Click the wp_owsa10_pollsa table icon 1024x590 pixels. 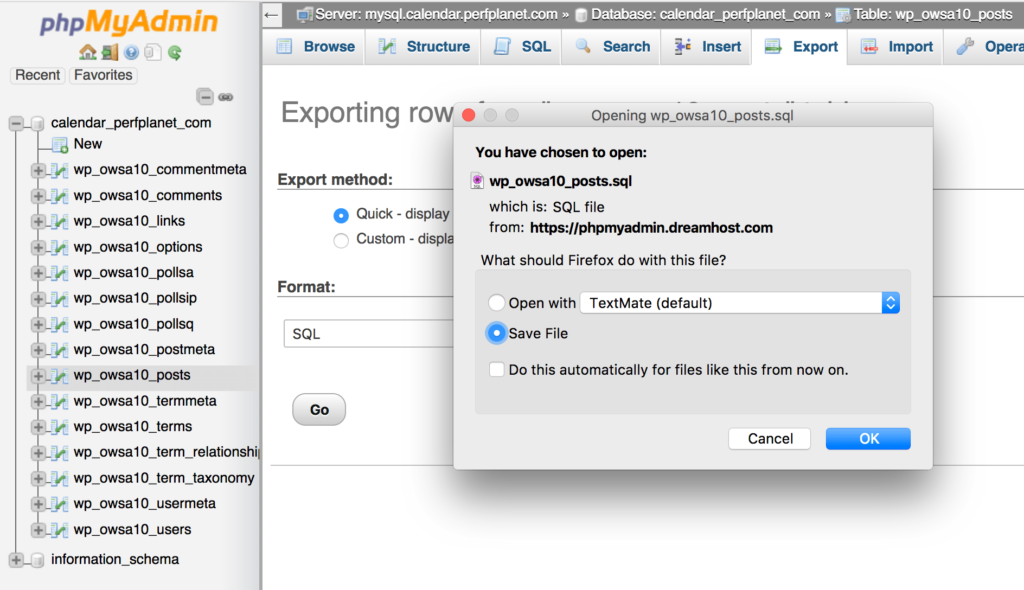(59, 272)
